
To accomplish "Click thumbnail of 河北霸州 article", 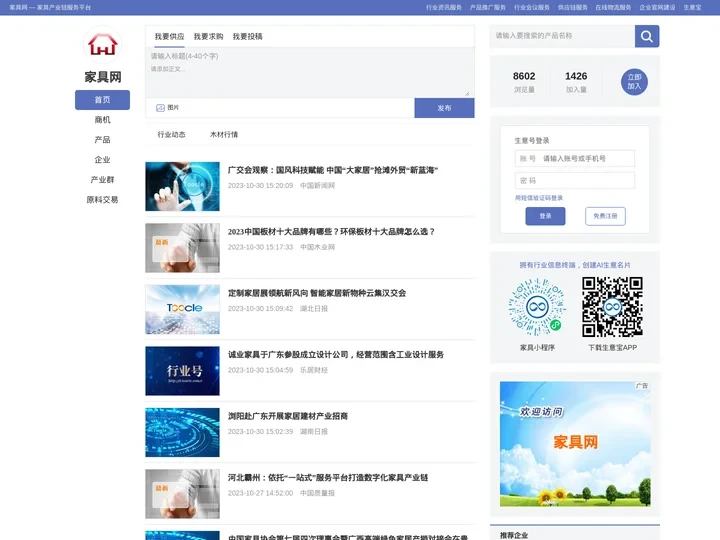I will (x=182, y=494).
